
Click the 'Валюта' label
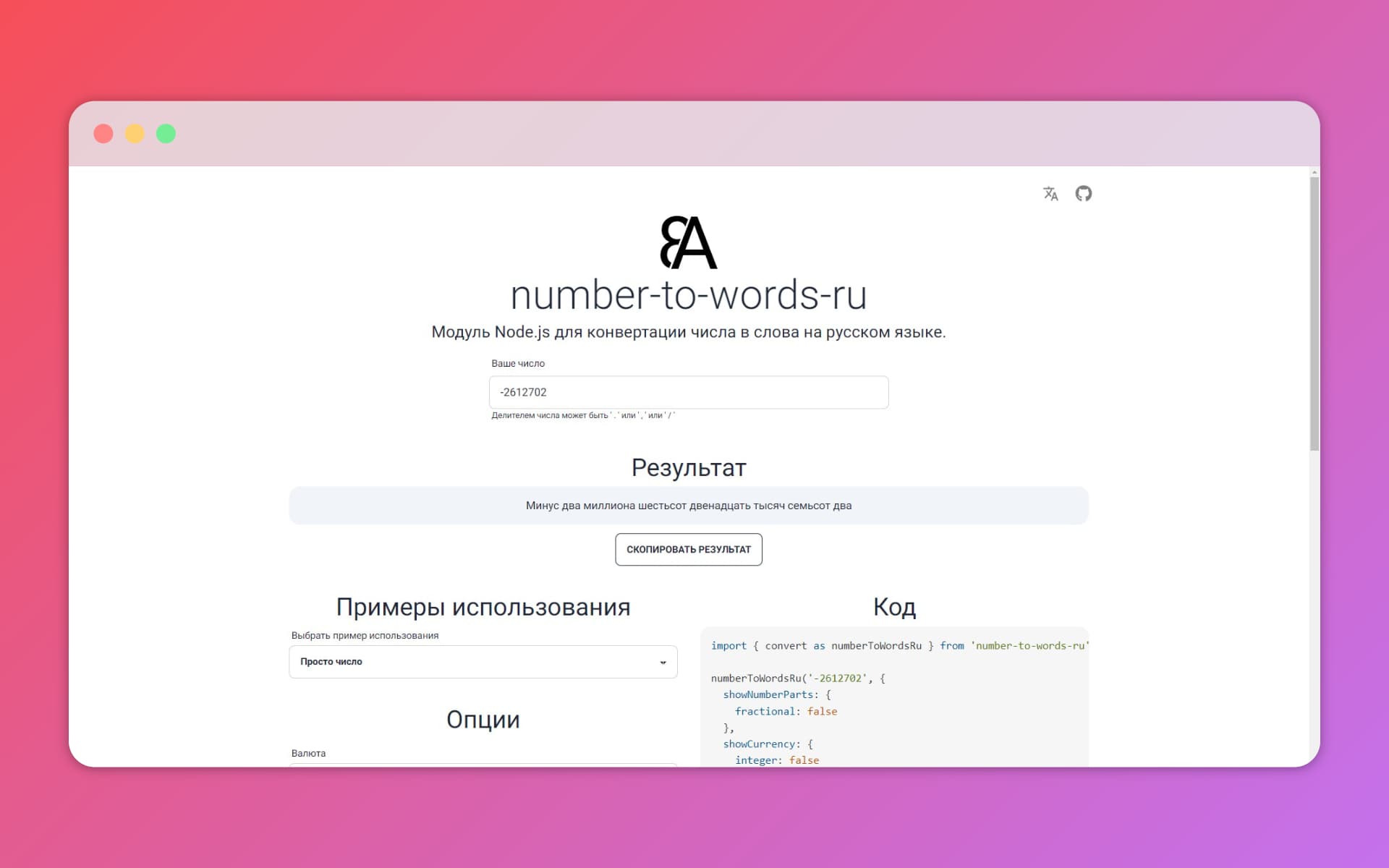(308, 753)
